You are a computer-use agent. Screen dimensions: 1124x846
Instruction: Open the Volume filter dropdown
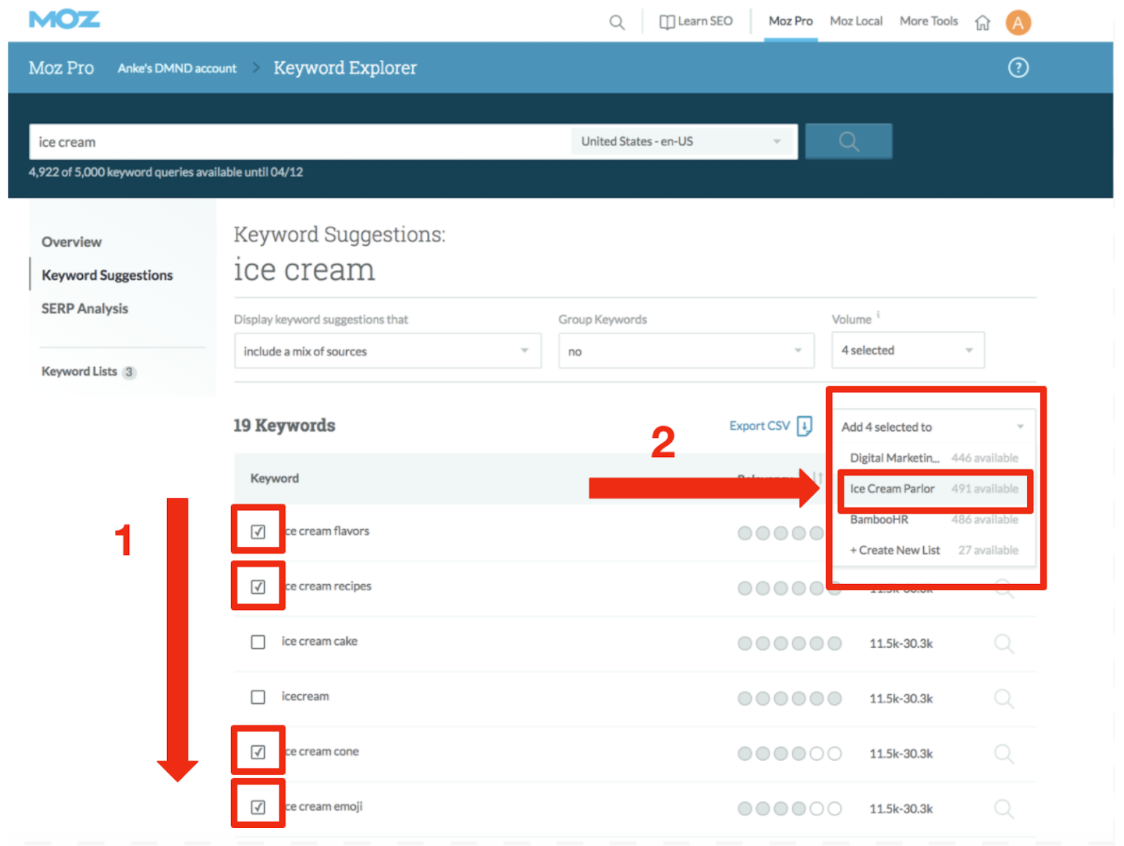click(x=907, y=351)
